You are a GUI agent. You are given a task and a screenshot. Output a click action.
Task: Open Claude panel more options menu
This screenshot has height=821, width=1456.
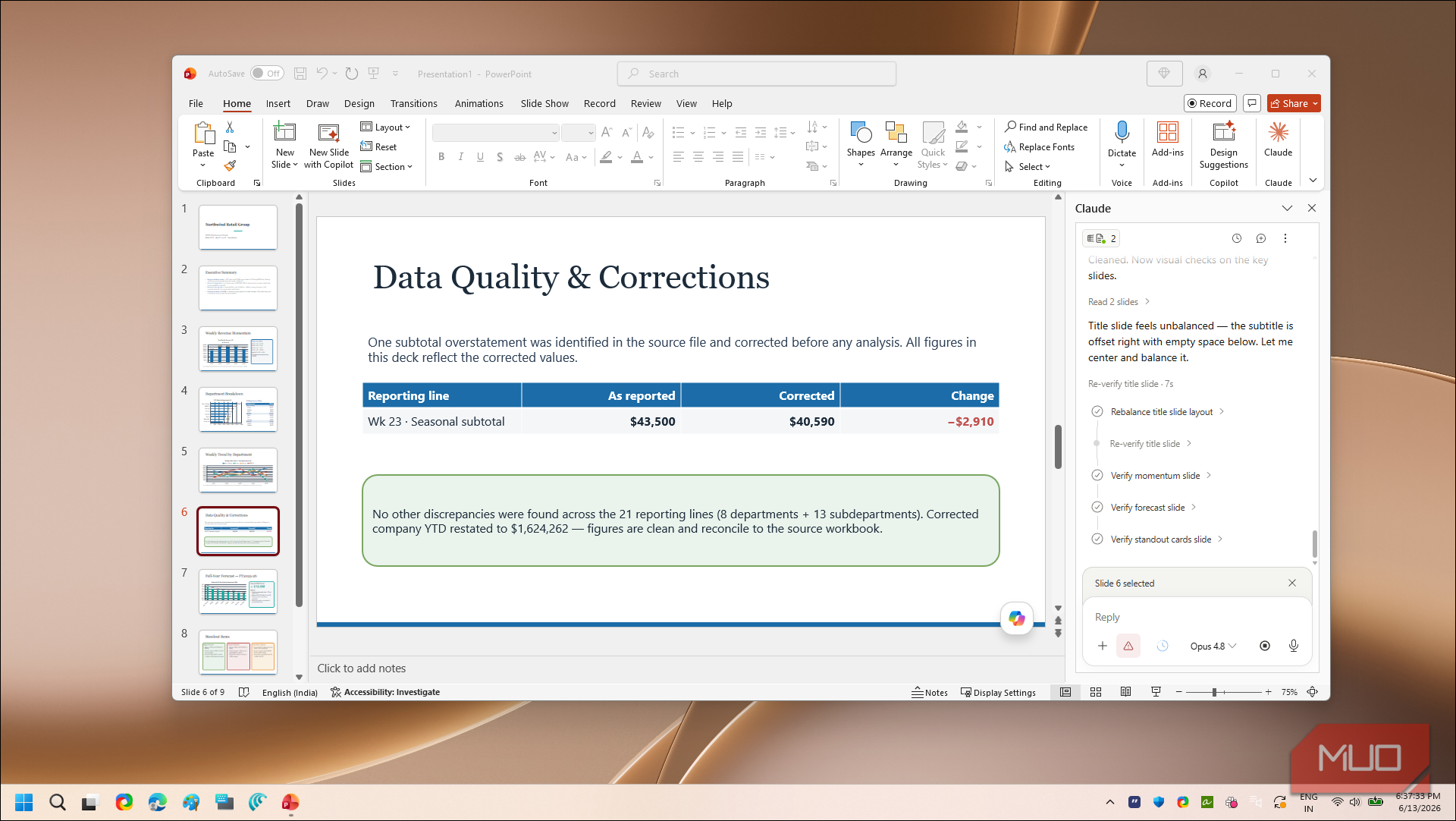(x=1285, y=238)
